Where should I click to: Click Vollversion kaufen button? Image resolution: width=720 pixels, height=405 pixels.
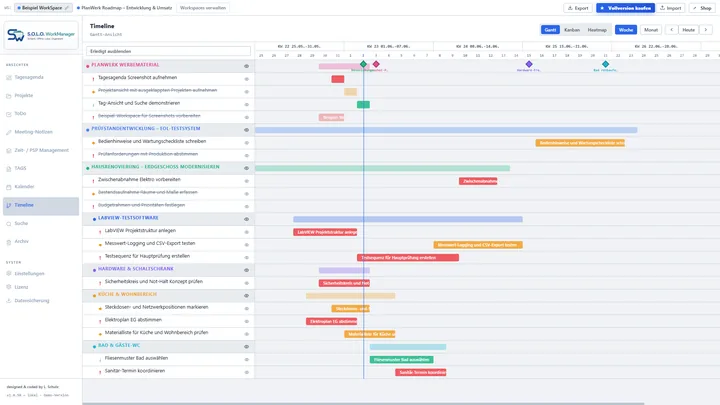(x=625, y=8)
